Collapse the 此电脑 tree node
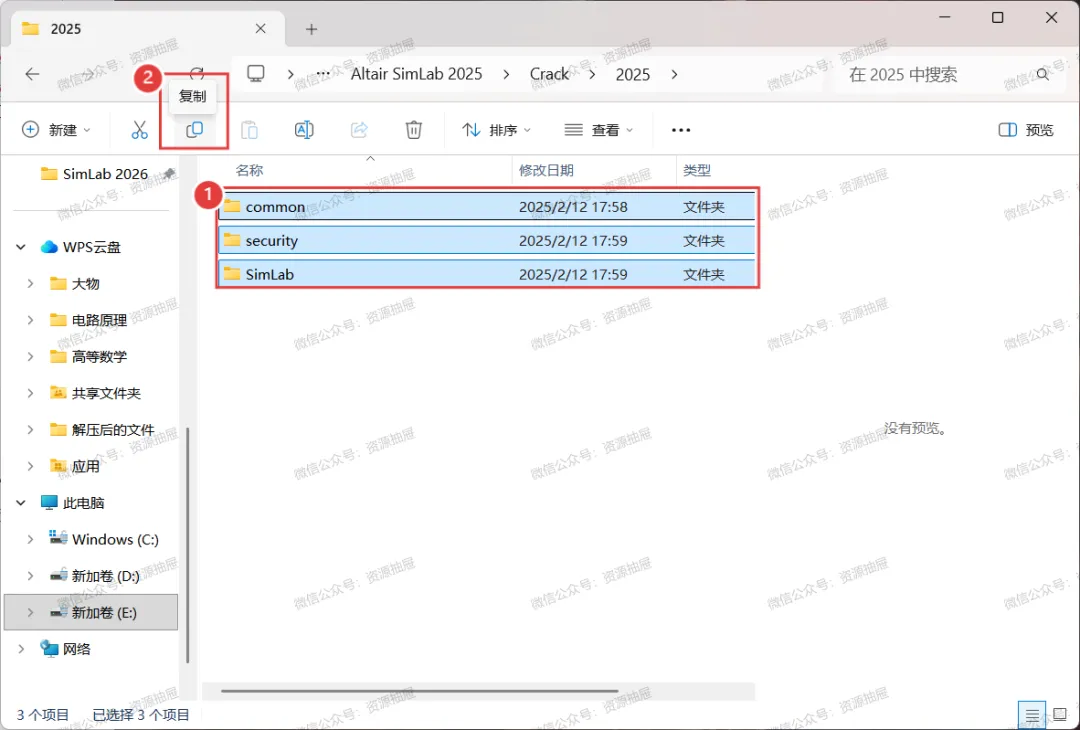 pyautogui.click(x=21, y=503)
